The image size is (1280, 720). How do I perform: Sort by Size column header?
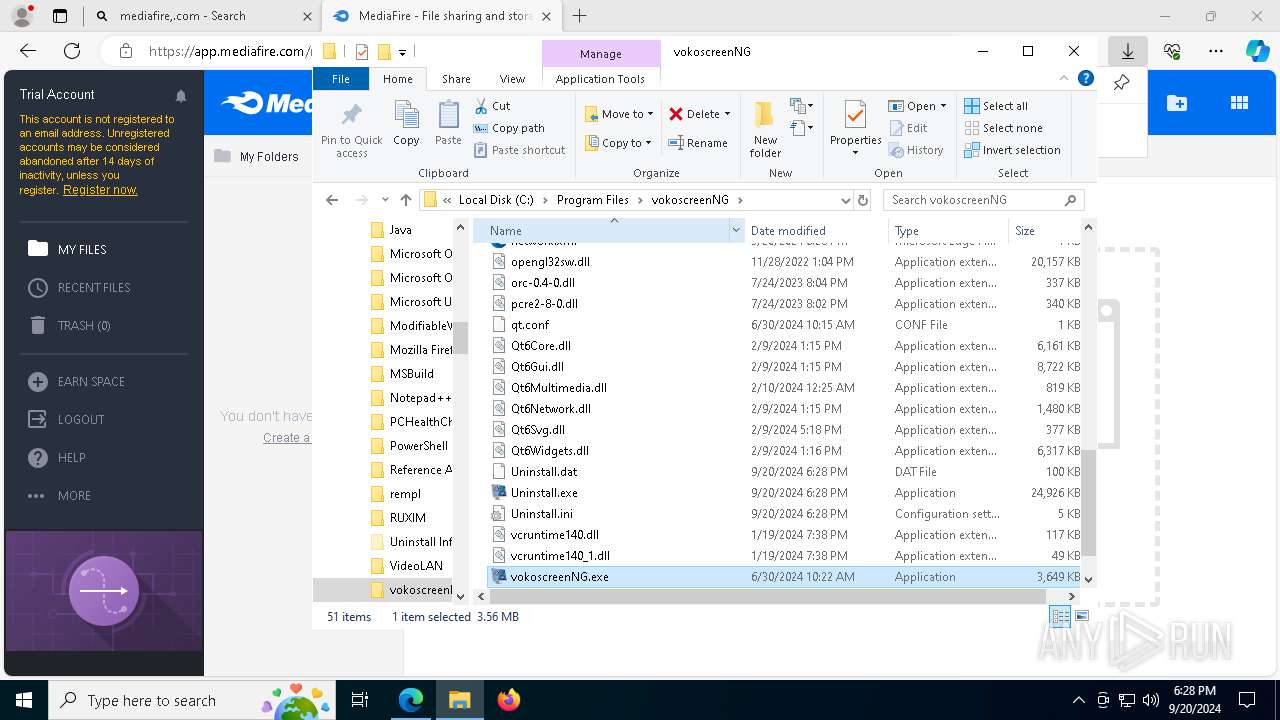[1043, 231]
